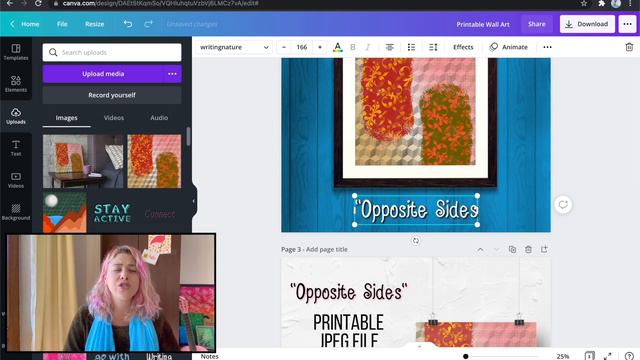Viewport: 640px width, 360px height.
Task: Redo the last change
Action: [148, 24]
